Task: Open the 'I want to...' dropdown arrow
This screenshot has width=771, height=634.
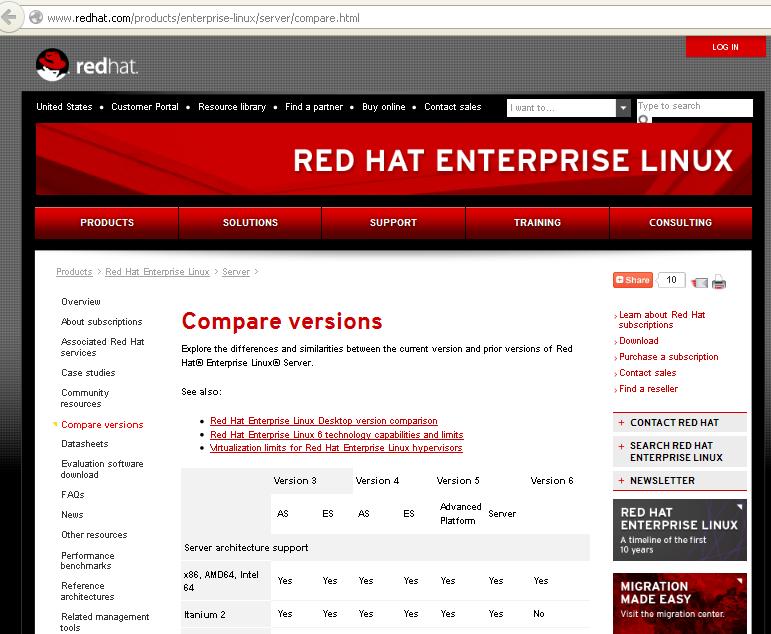Action: [x=623, y=108]
